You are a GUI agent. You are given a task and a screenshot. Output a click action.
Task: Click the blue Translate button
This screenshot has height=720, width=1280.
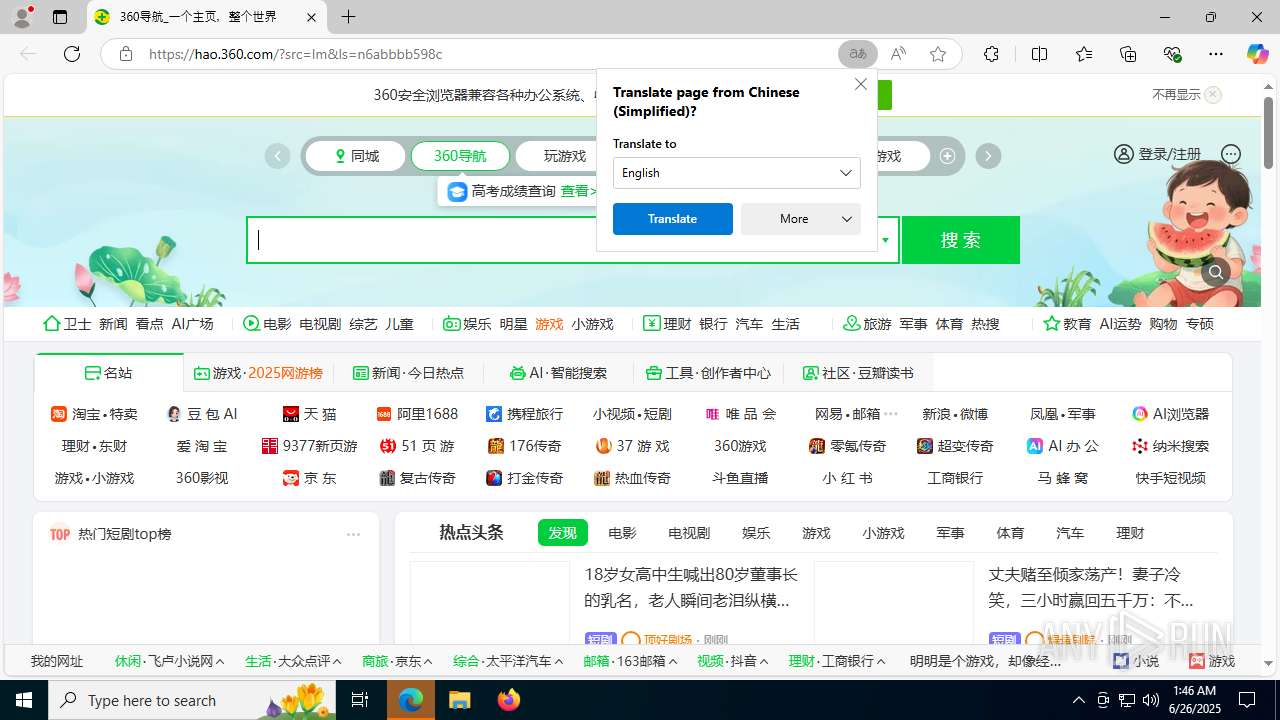click(x=672, y=218)
